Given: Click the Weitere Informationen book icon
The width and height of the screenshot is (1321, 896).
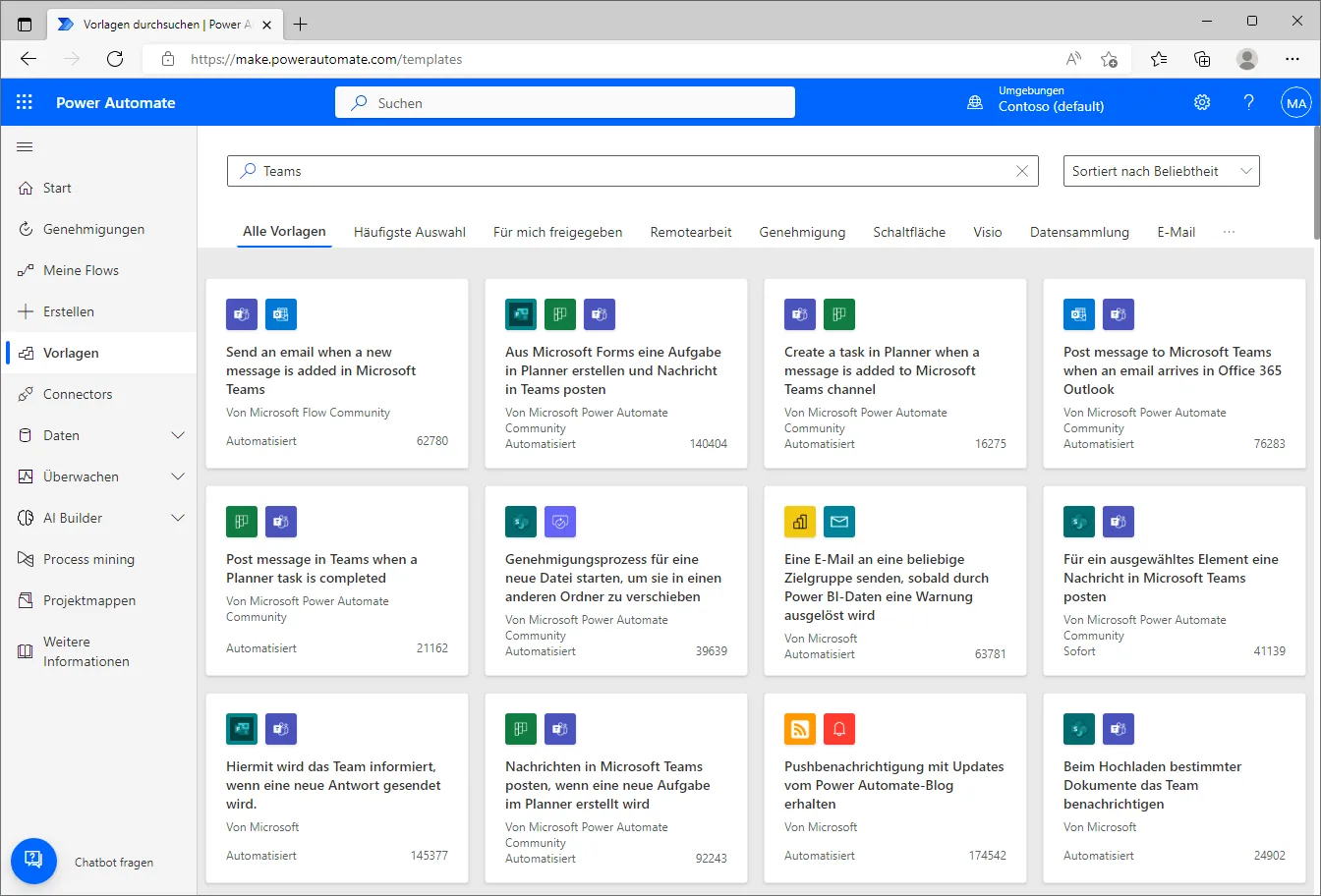Looking at the screenshot, I should 26,651.
